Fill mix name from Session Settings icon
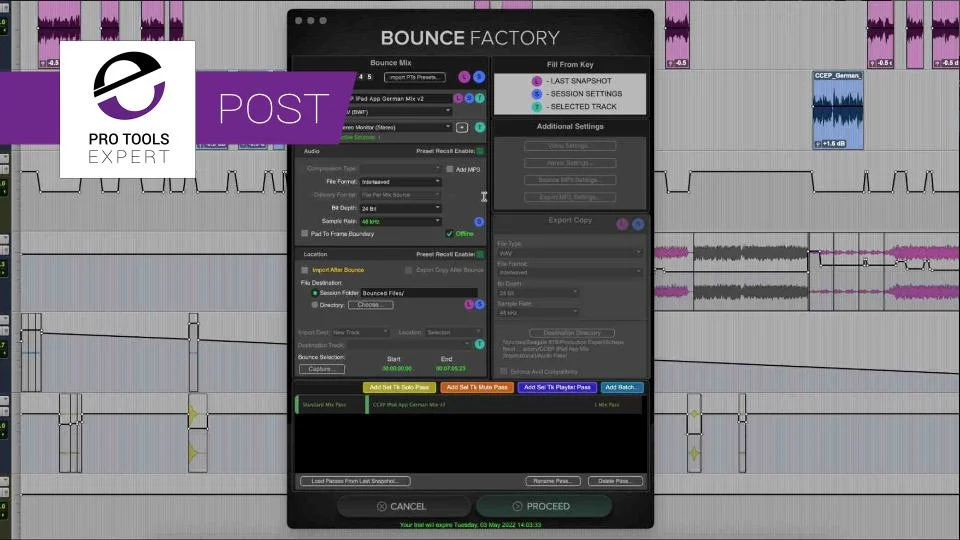This screenshot has width=960, height=540. tap(469, 98)
